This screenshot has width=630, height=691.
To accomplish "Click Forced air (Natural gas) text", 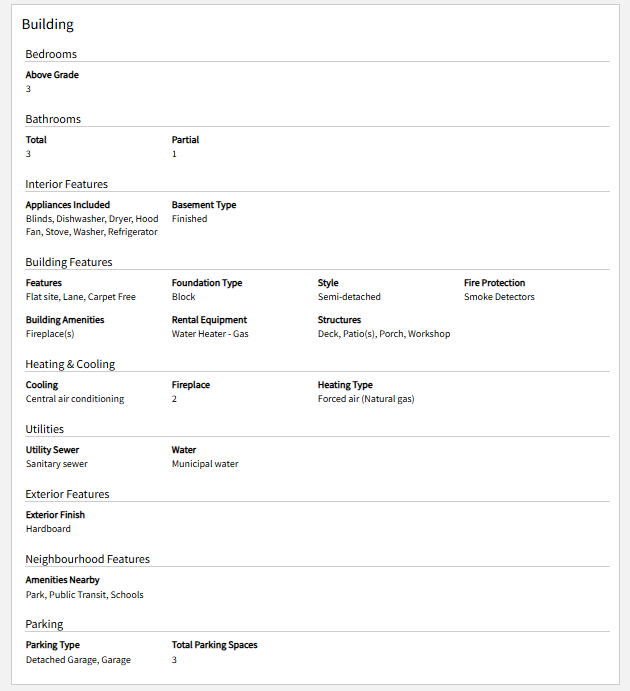I will [x=366, y=399].
